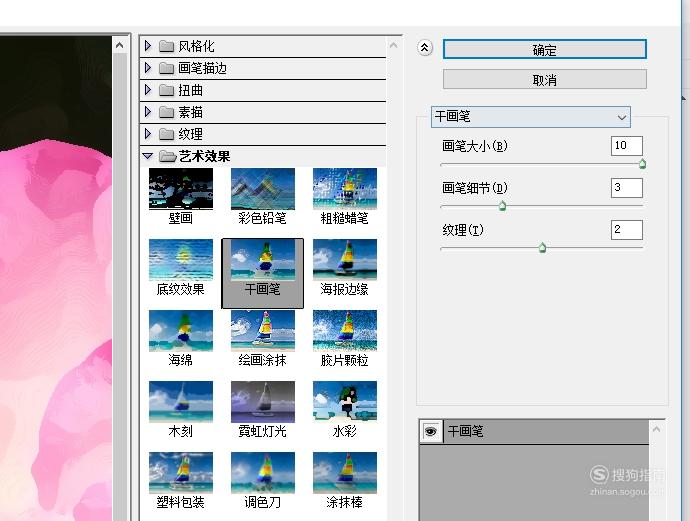Collapse the filter gallery with the double-chevron button
690x521 pixels.
(425, 48)
